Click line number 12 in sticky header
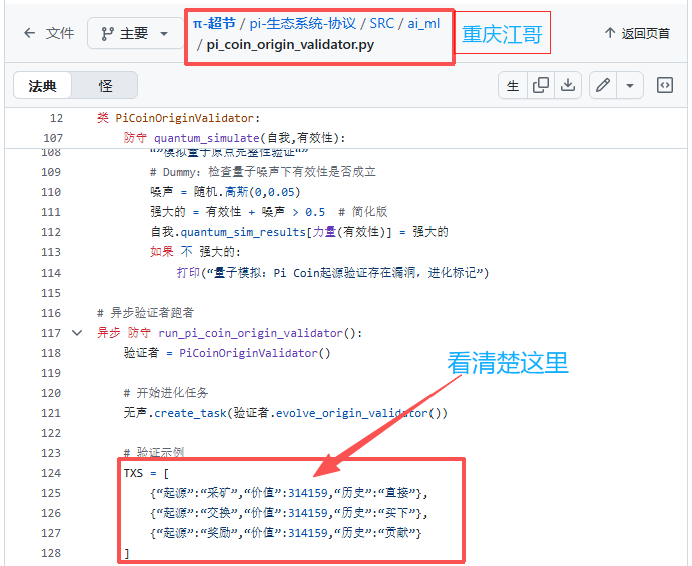 [x=56, y=118]
